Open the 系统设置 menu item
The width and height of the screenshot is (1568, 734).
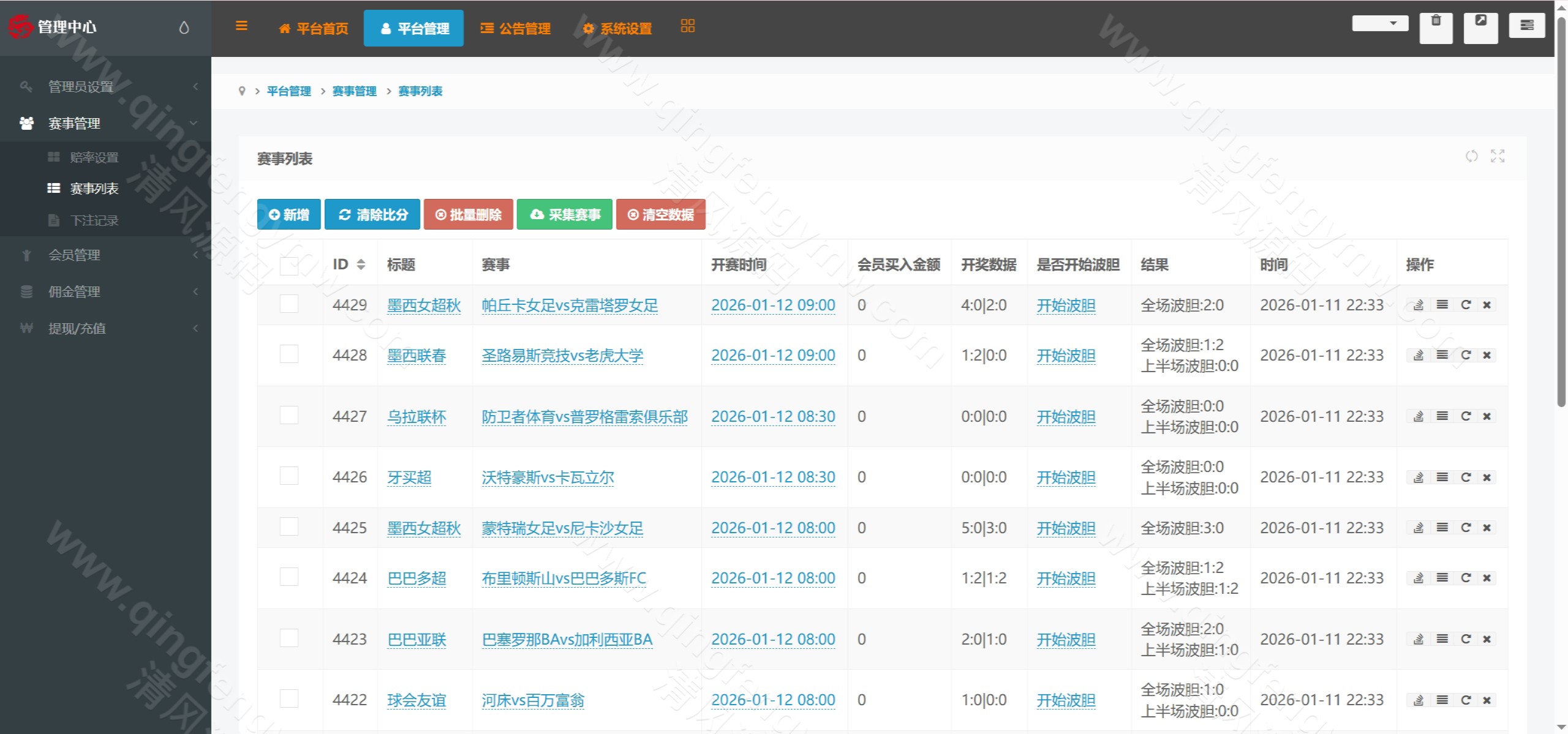[617, 28]
